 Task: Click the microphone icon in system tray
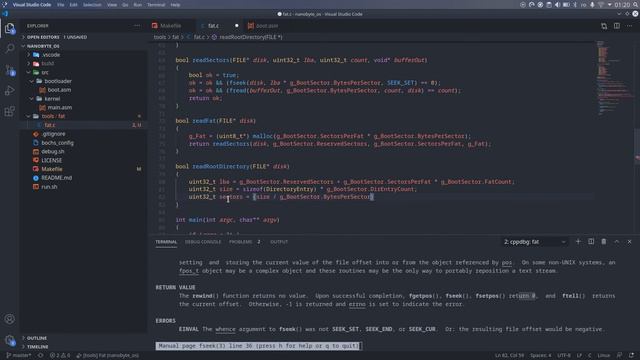(x=592, y=5)
